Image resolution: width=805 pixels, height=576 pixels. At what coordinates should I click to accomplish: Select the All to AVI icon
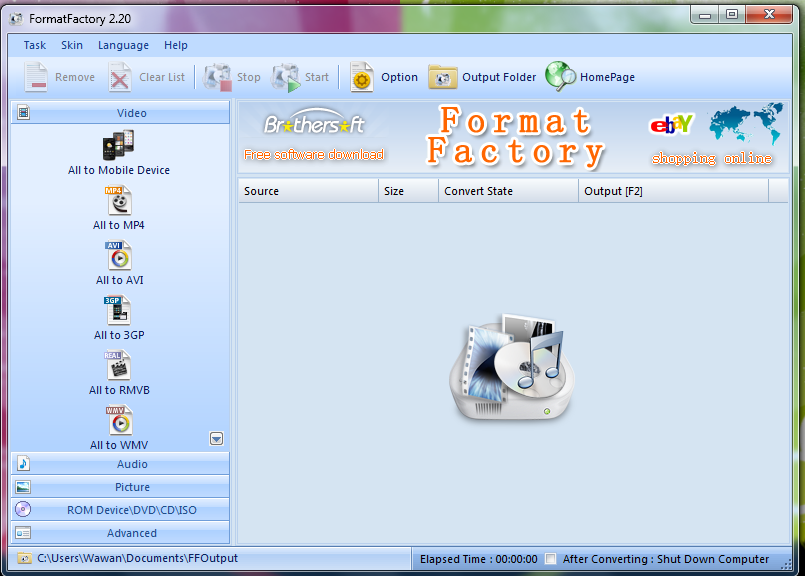click(119, 255)
